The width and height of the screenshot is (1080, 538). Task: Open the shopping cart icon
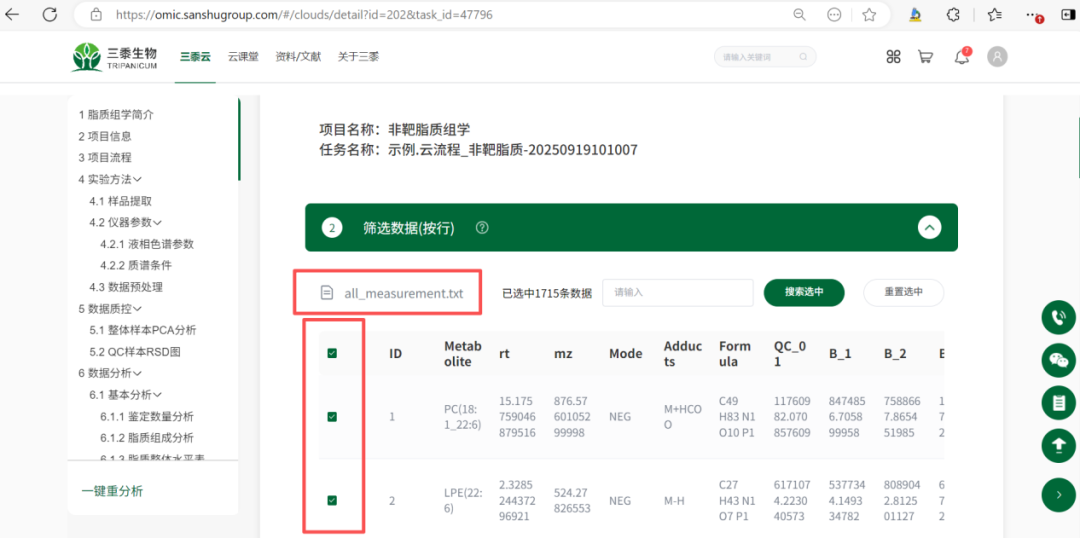click(925, 57)
